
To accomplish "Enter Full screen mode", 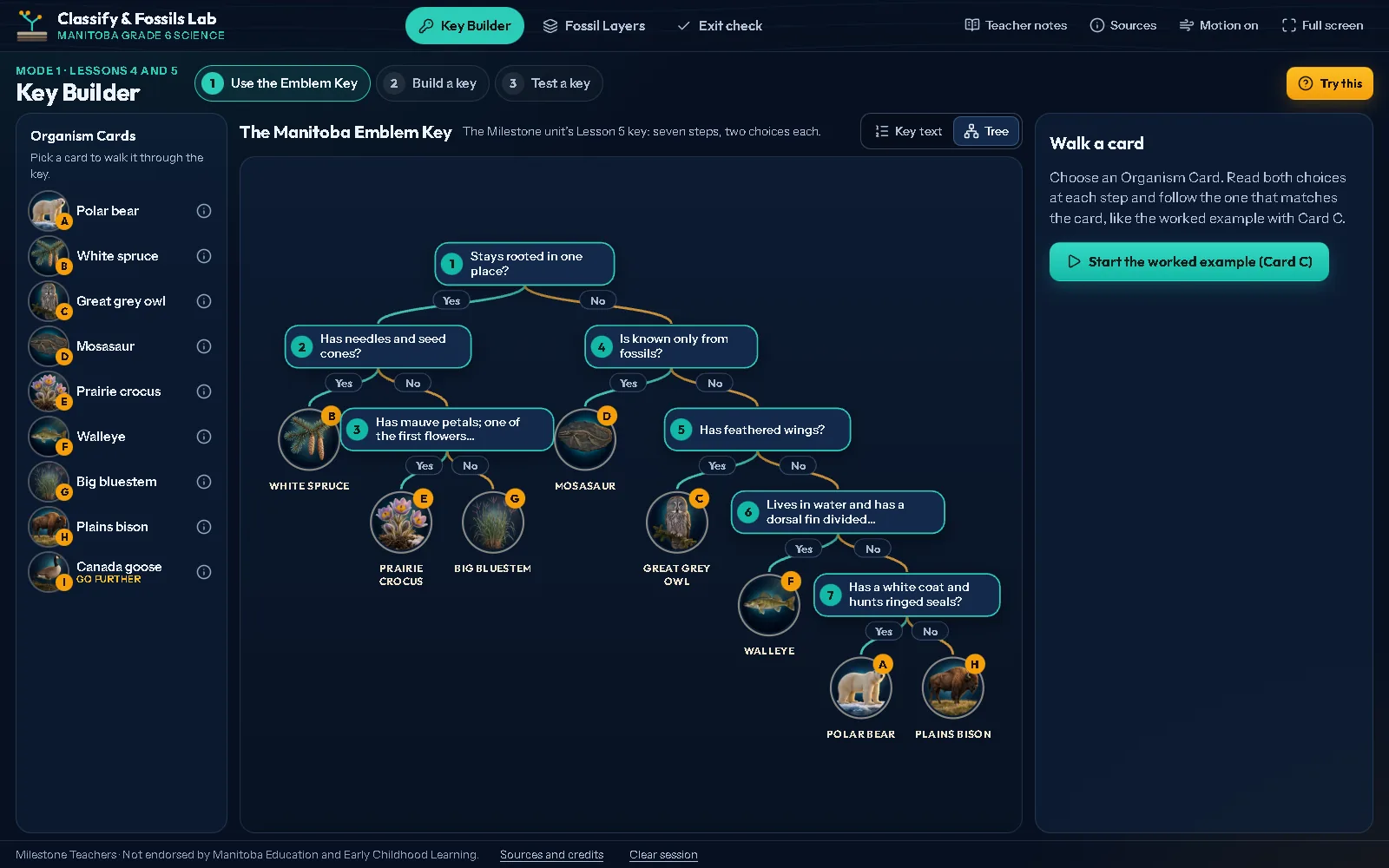I will (1323, 25).
